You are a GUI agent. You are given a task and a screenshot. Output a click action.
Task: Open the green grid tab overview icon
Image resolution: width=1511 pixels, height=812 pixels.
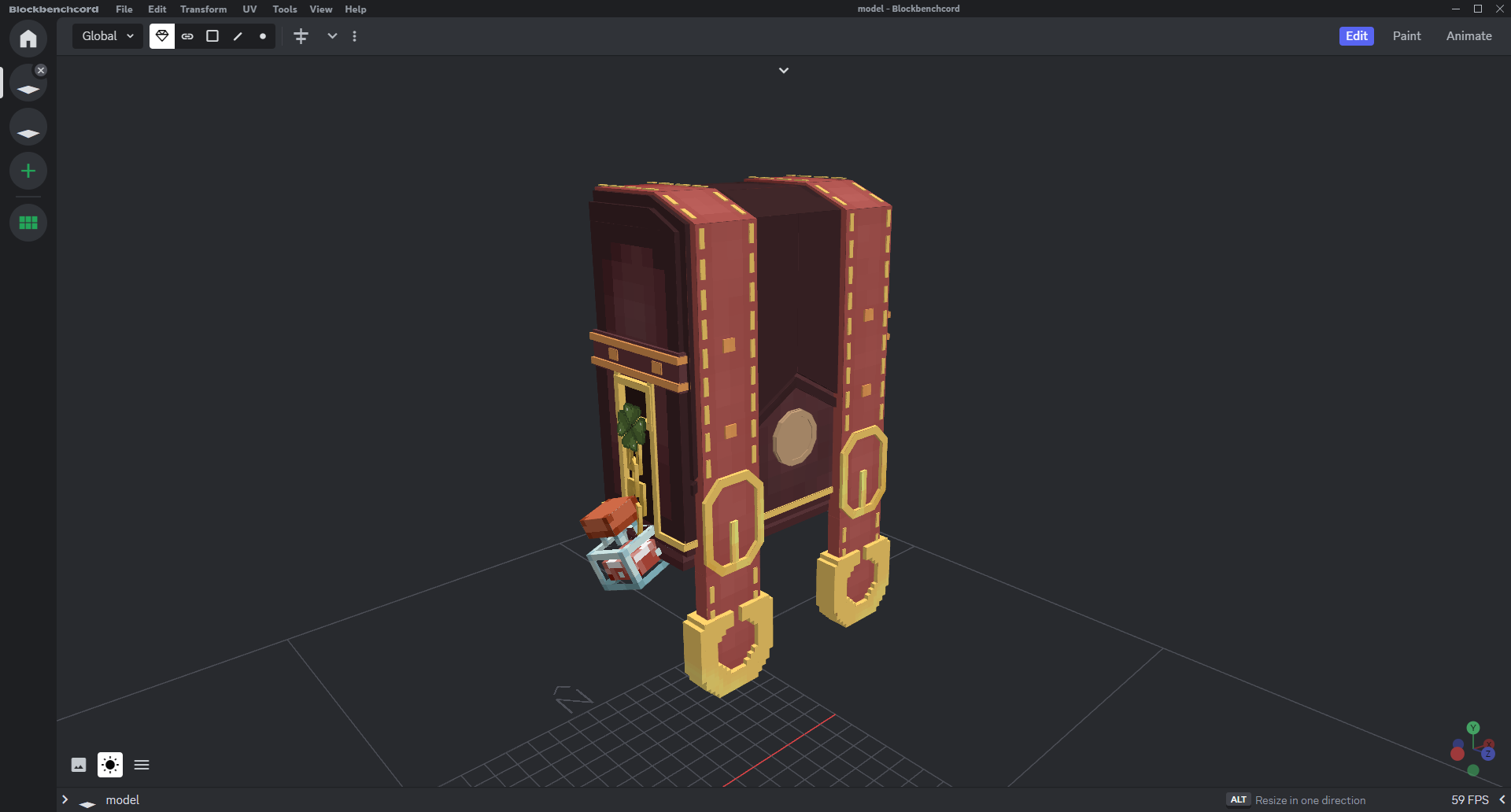[28, 223]
